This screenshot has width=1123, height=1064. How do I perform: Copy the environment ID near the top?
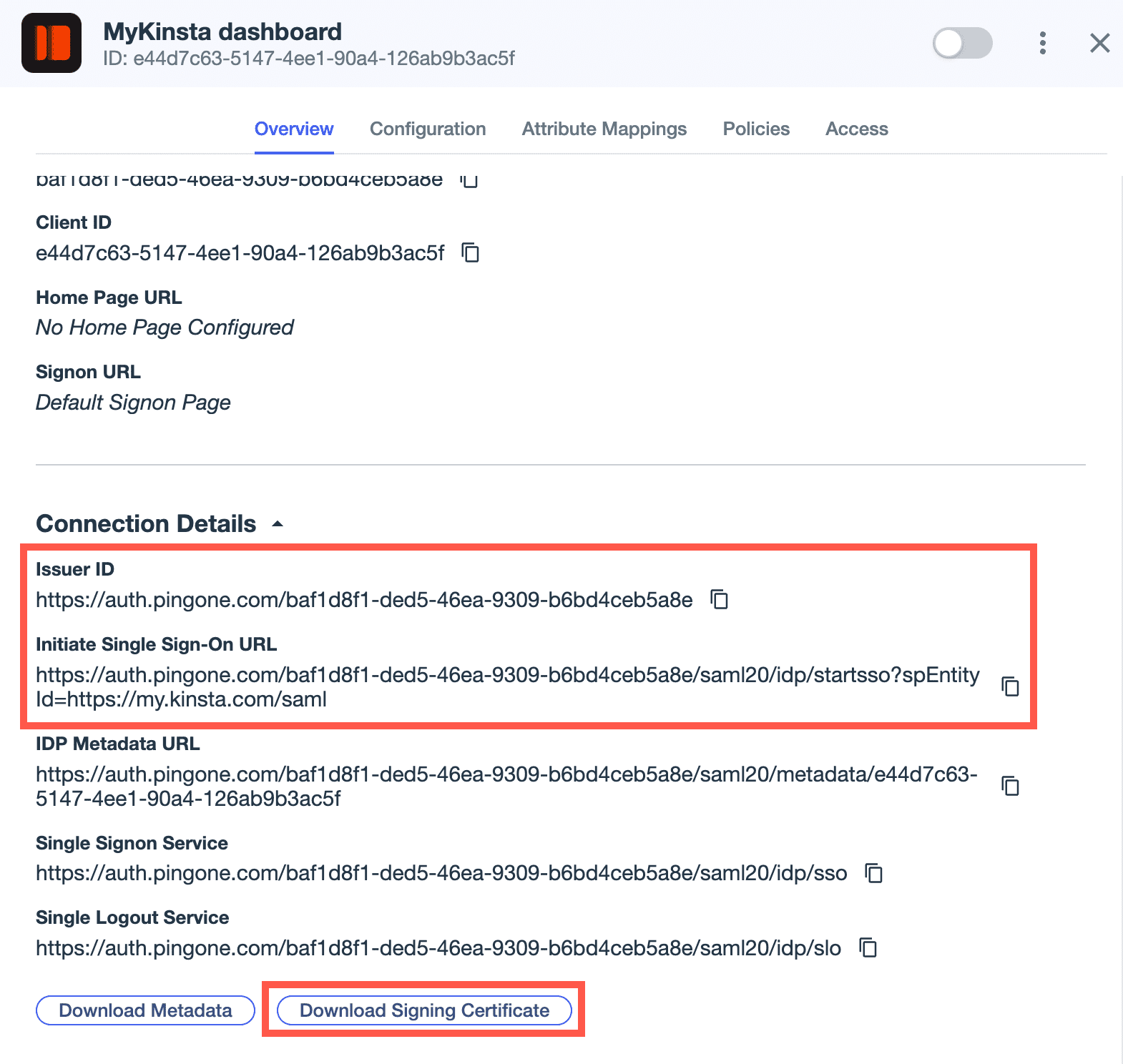(470, 181)
